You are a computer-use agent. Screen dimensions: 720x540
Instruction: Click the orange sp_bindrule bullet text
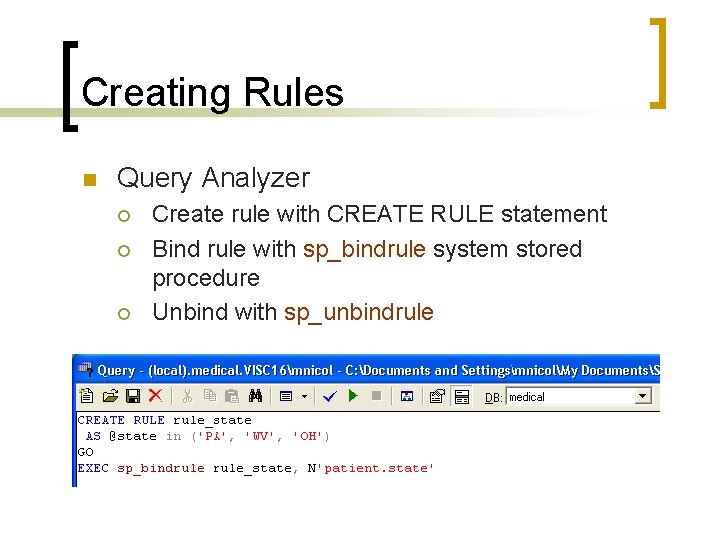tap(364, 250)
